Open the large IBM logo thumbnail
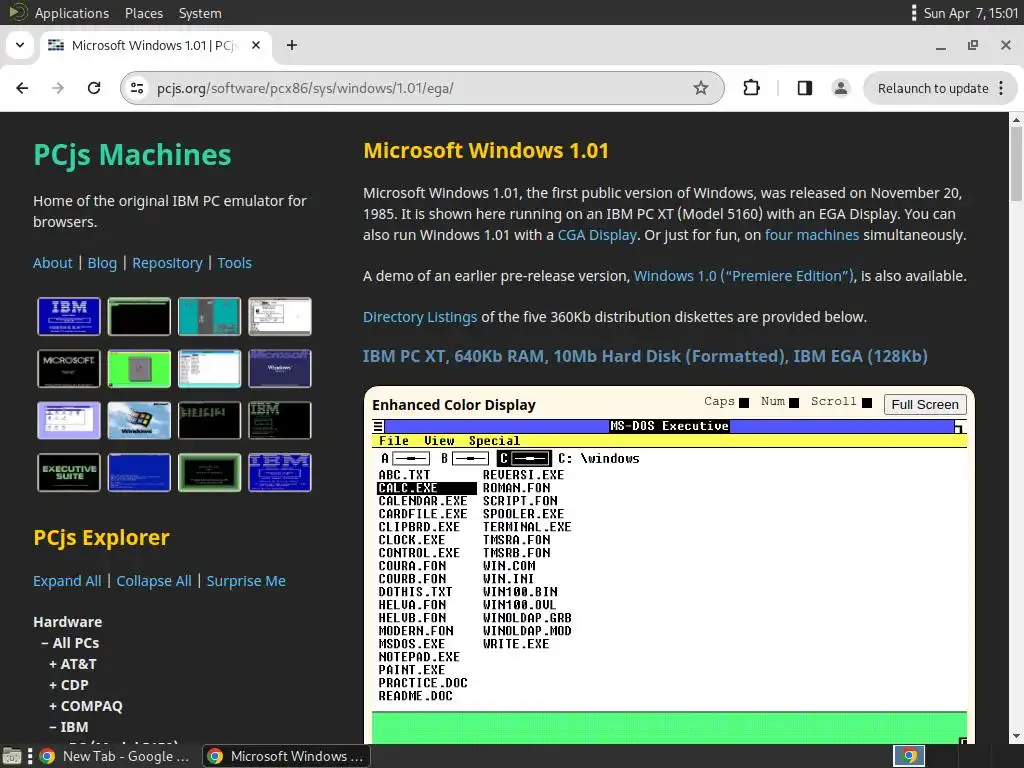 pos(280,472)
